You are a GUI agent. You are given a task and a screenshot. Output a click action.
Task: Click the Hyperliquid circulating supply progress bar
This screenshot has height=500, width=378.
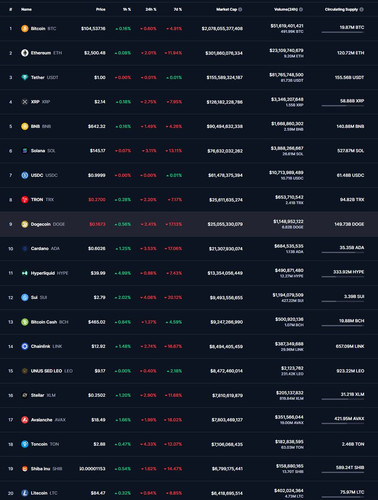click(x=343, y=277)
